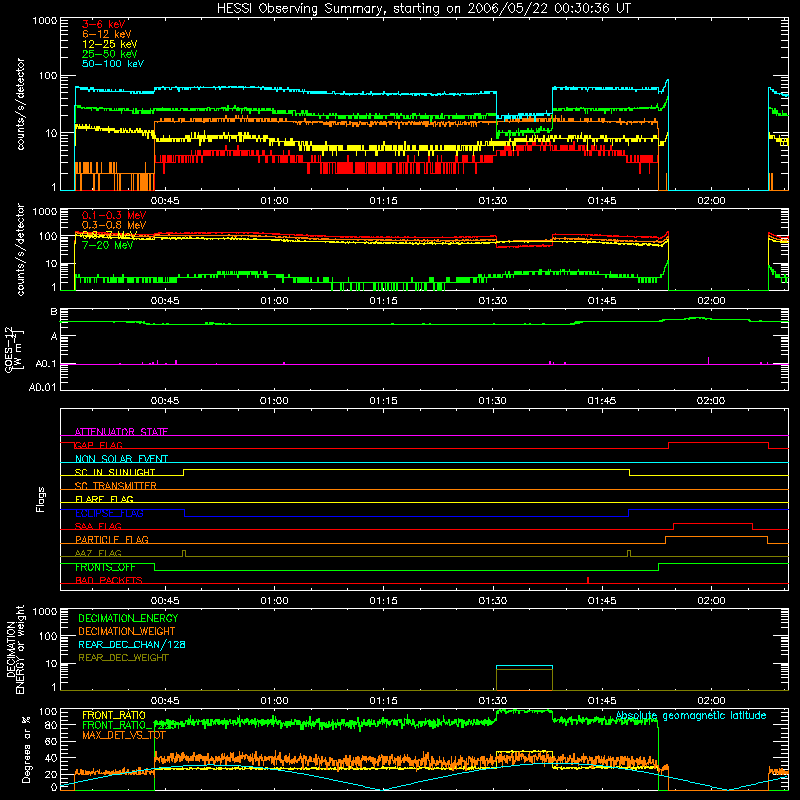Click the ECLIPSE_FLAG label
The height and width of the screenshot is (800, 800).
(x=109, y=513)
